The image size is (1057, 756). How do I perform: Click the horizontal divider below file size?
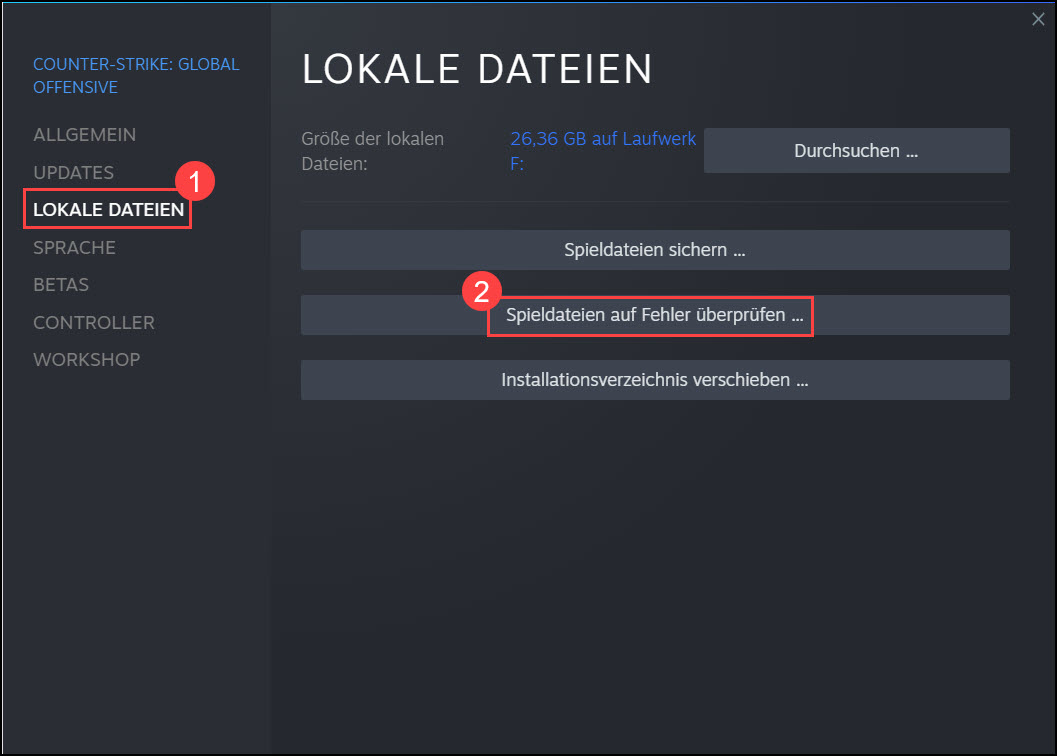655,202
